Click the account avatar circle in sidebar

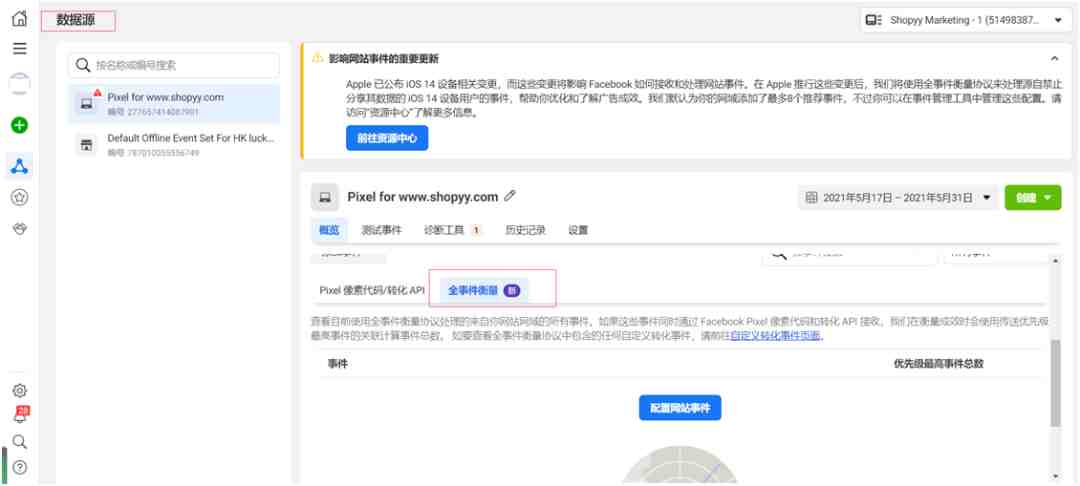[x=20, y=83]
